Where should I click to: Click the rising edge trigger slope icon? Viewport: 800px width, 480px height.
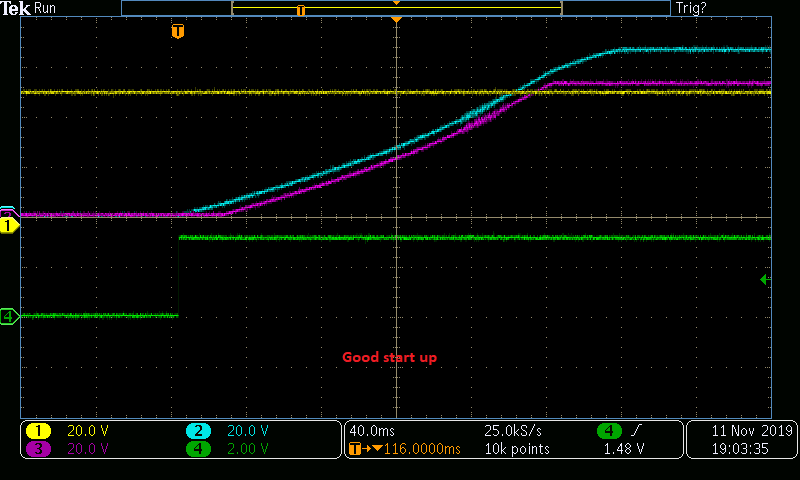(x=635, y=431)
